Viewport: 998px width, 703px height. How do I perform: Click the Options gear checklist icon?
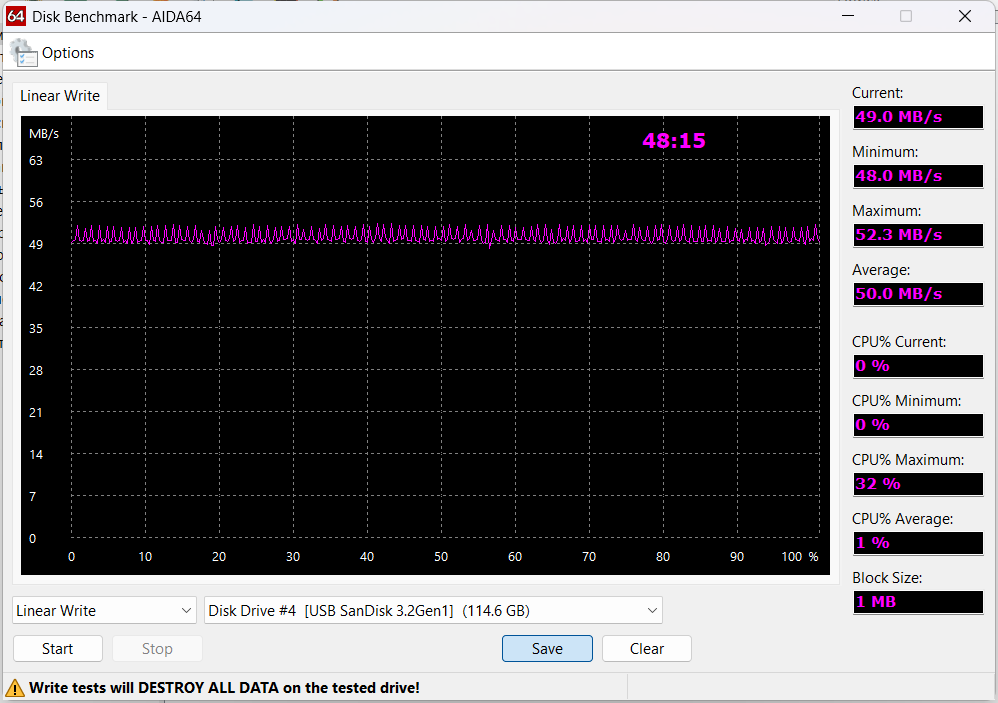click(x=23, y=53)
